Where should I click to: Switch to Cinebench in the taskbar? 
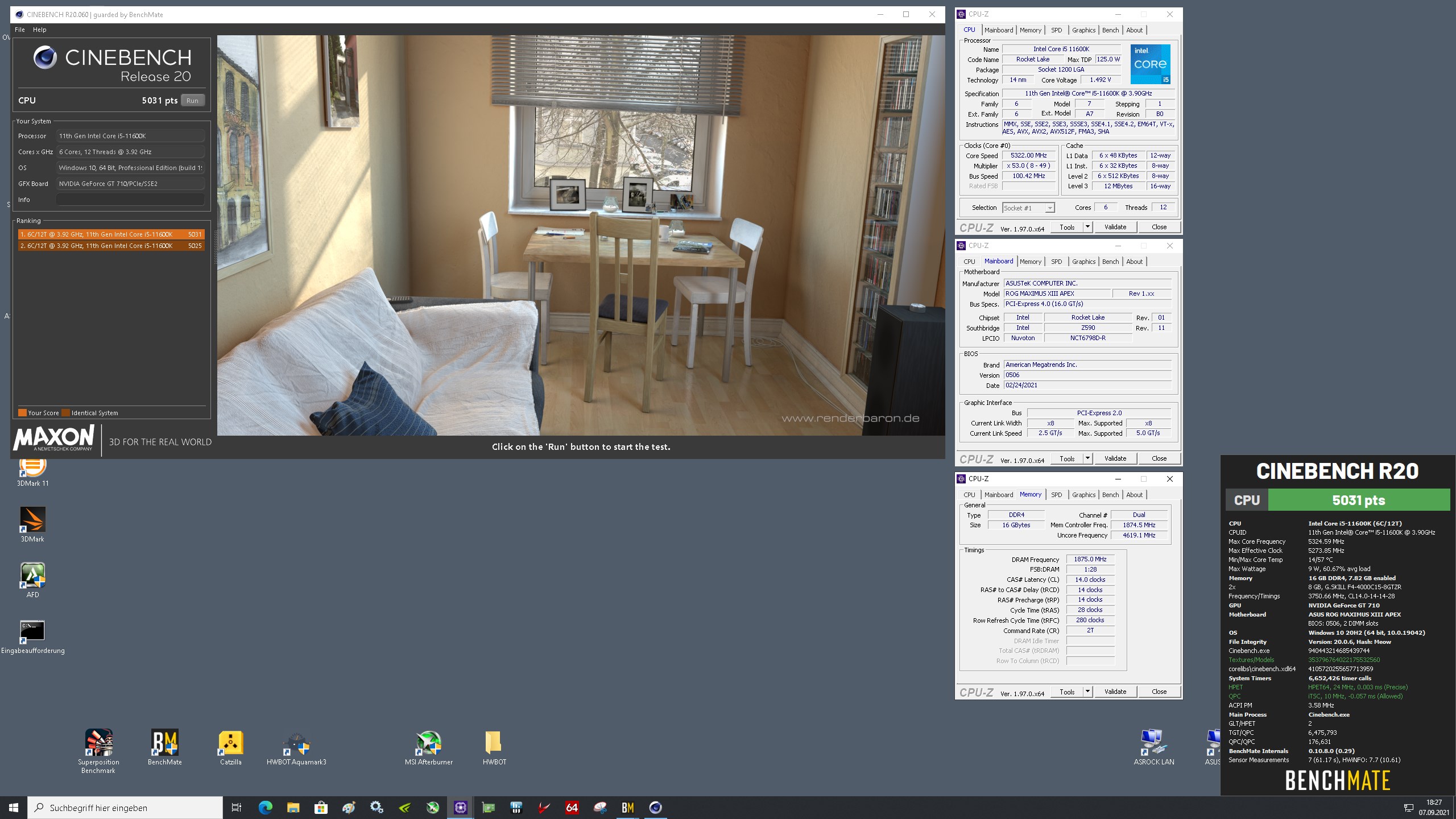pos(655,808)
